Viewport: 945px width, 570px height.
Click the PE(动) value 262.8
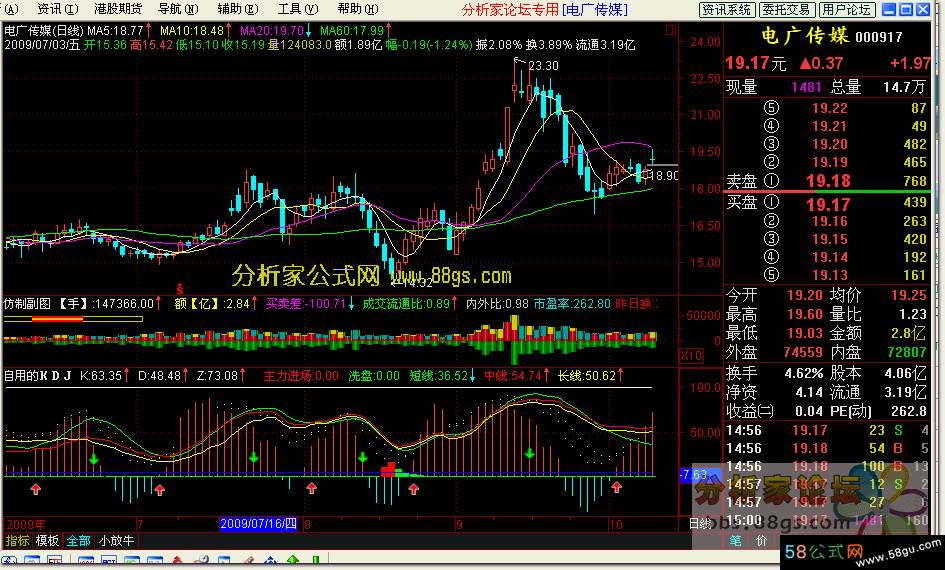(908, 411)
